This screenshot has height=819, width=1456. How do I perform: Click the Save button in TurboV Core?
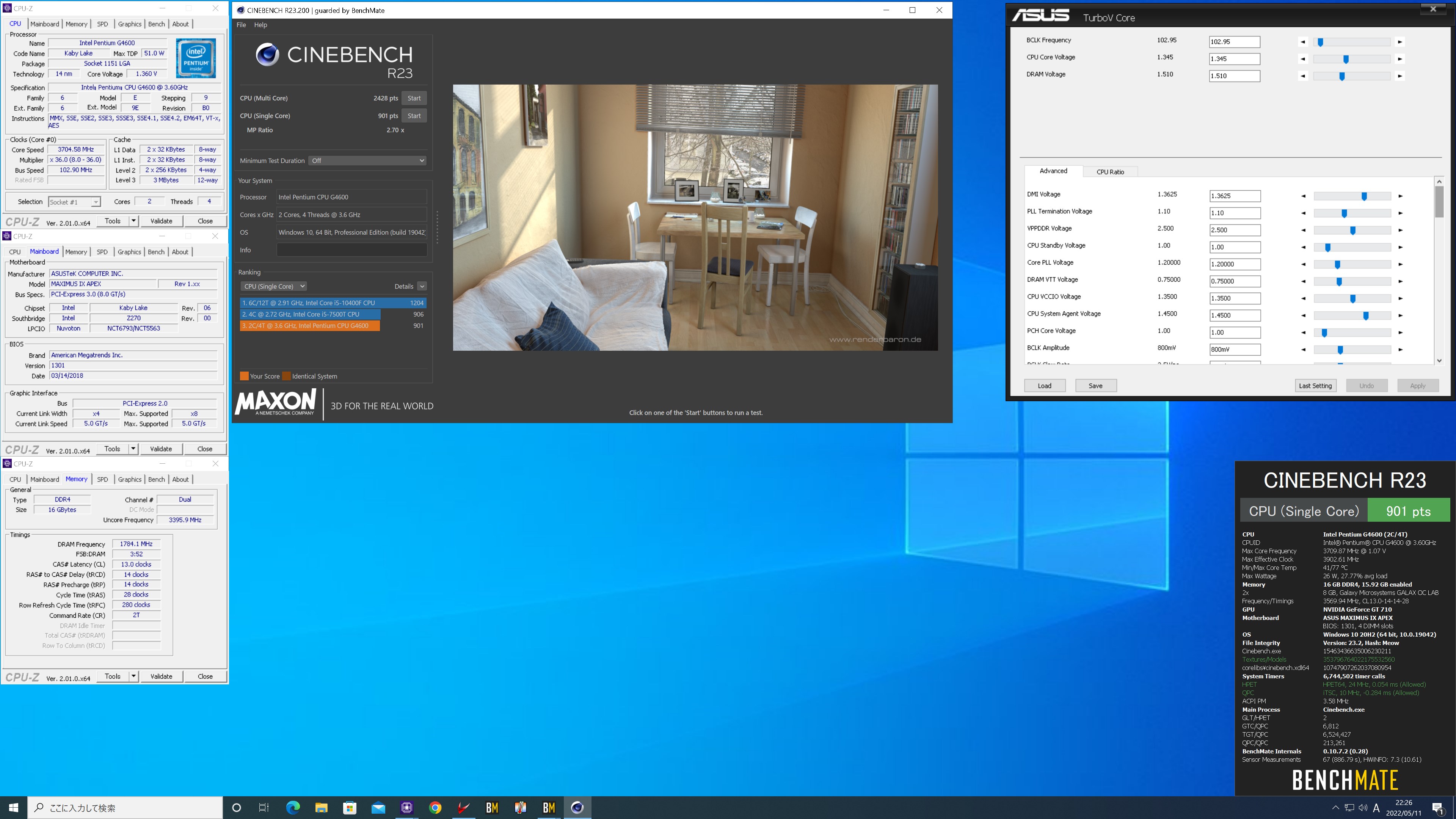1095,386
